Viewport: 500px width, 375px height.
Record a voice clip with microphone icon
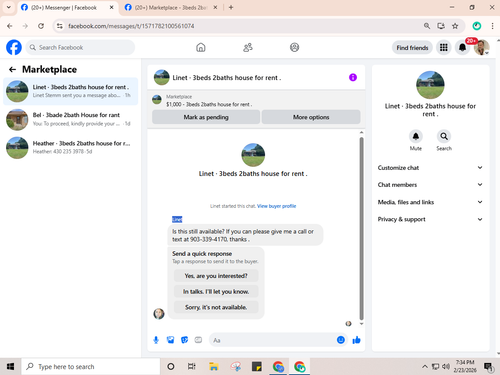[x=156, y=340]
